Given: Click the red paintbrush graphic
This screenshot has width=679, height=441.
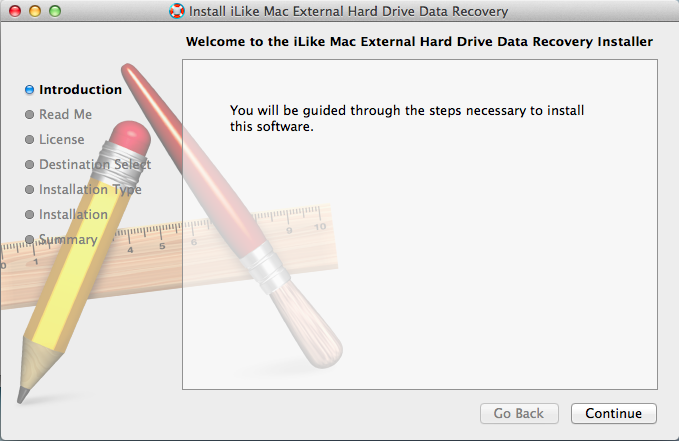Looking at the screenshot, I should click(x=230, y=217).
